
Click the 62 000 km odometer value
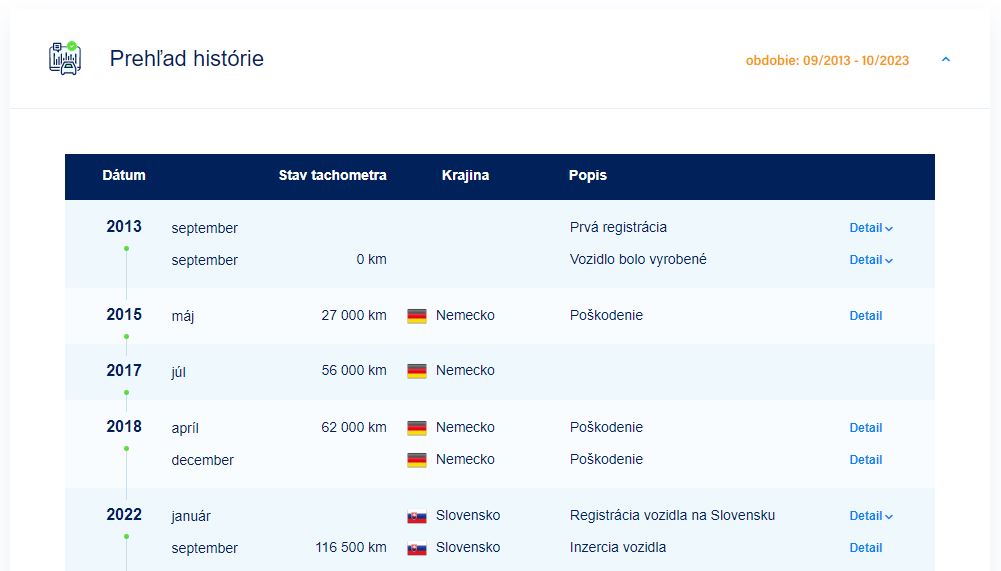(x=354, y=427)
